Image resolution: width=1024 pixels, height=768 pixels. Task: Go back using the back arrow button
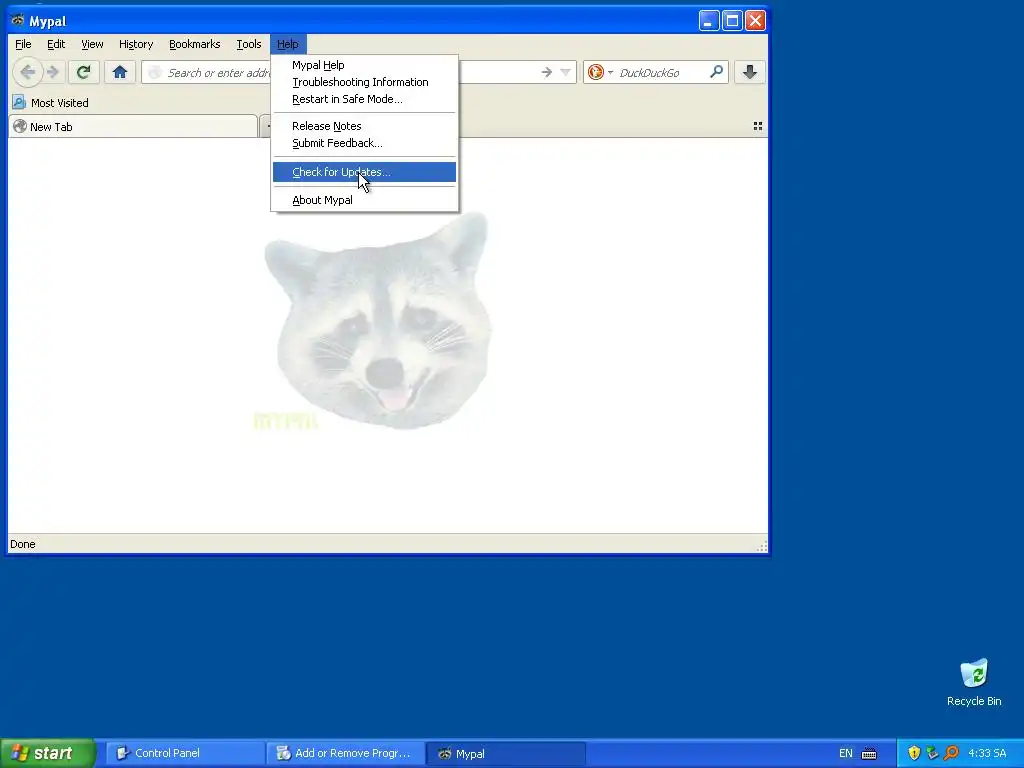(27, 72)
